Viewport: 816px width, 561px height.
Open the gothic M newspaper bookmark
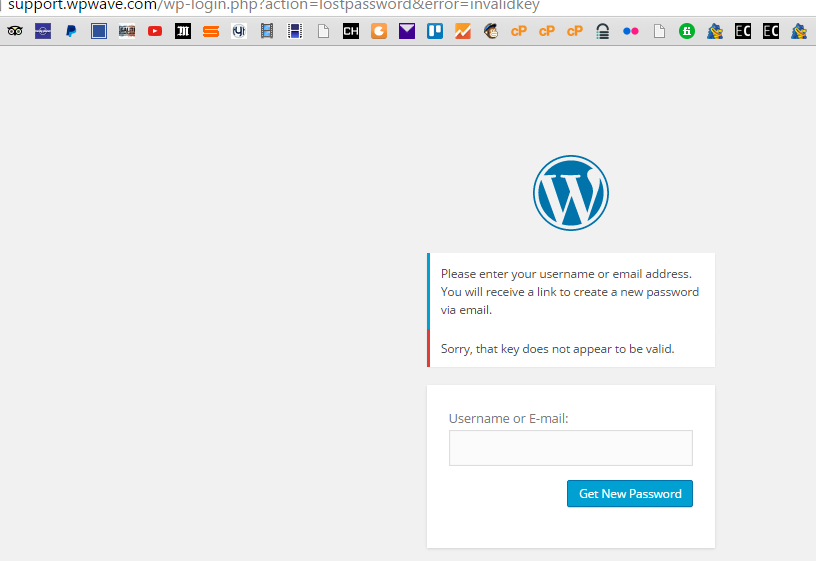(x=183, y=31)
